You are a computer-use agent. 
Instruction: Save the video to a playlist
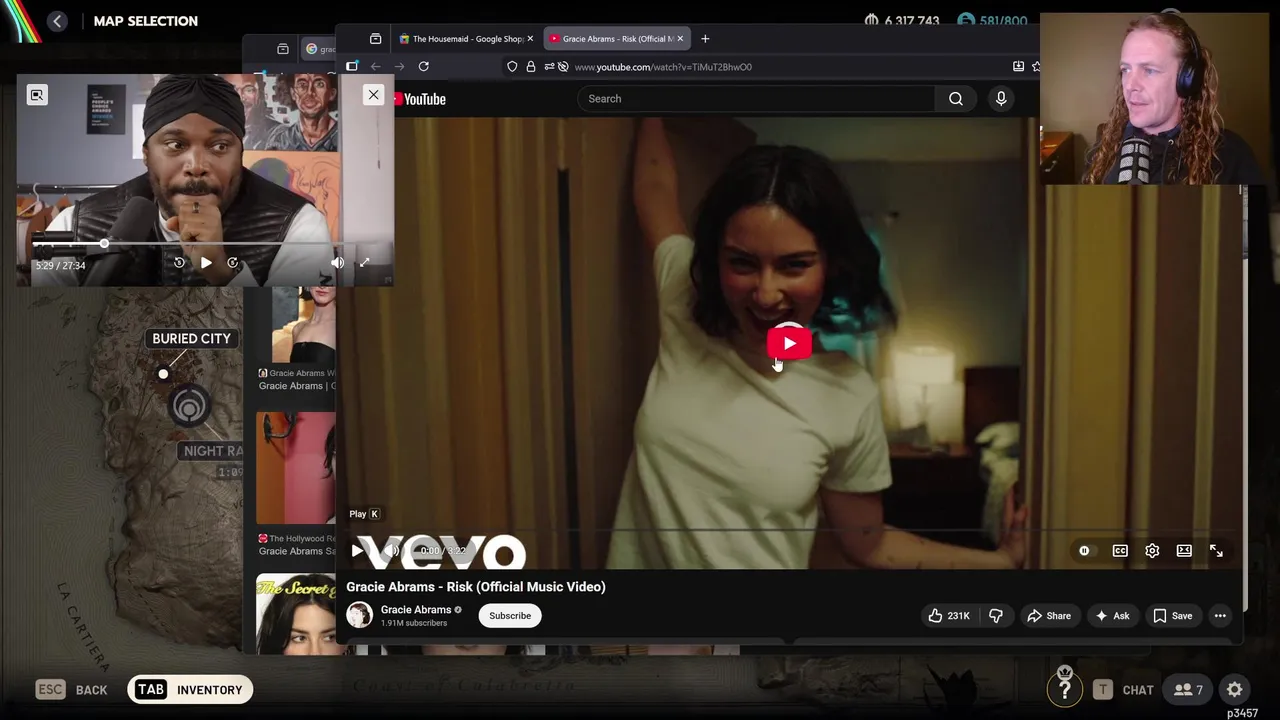click(1172, 616)
